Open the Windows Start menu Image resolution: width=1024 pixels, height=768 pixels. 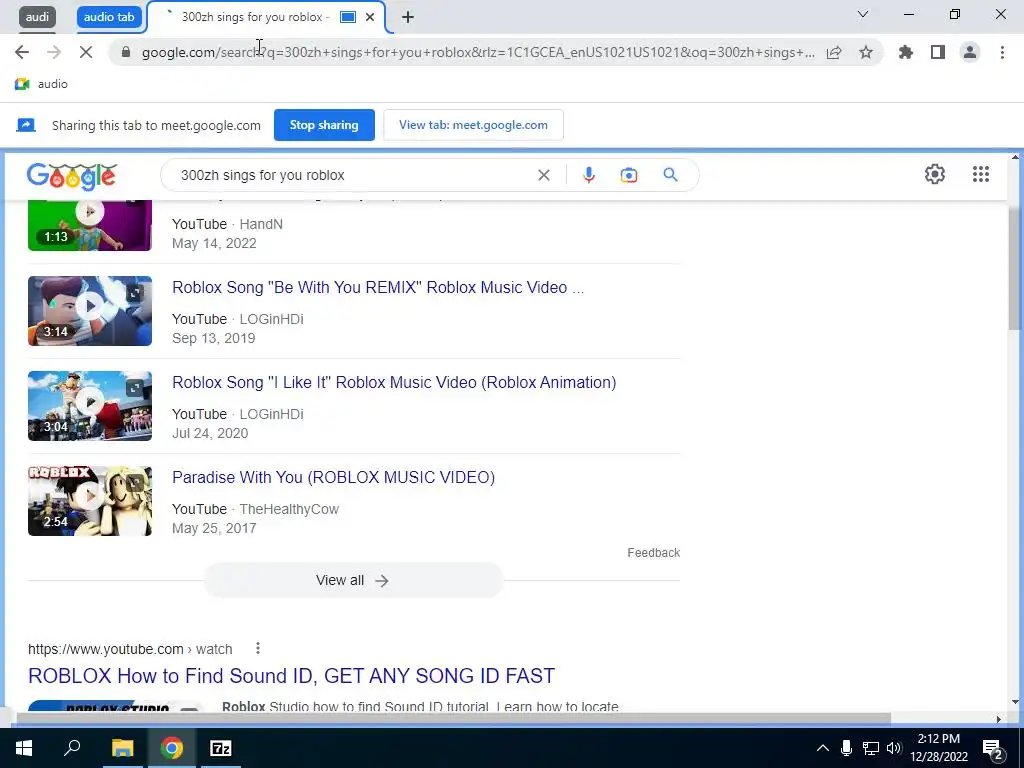tap(24, 748)
